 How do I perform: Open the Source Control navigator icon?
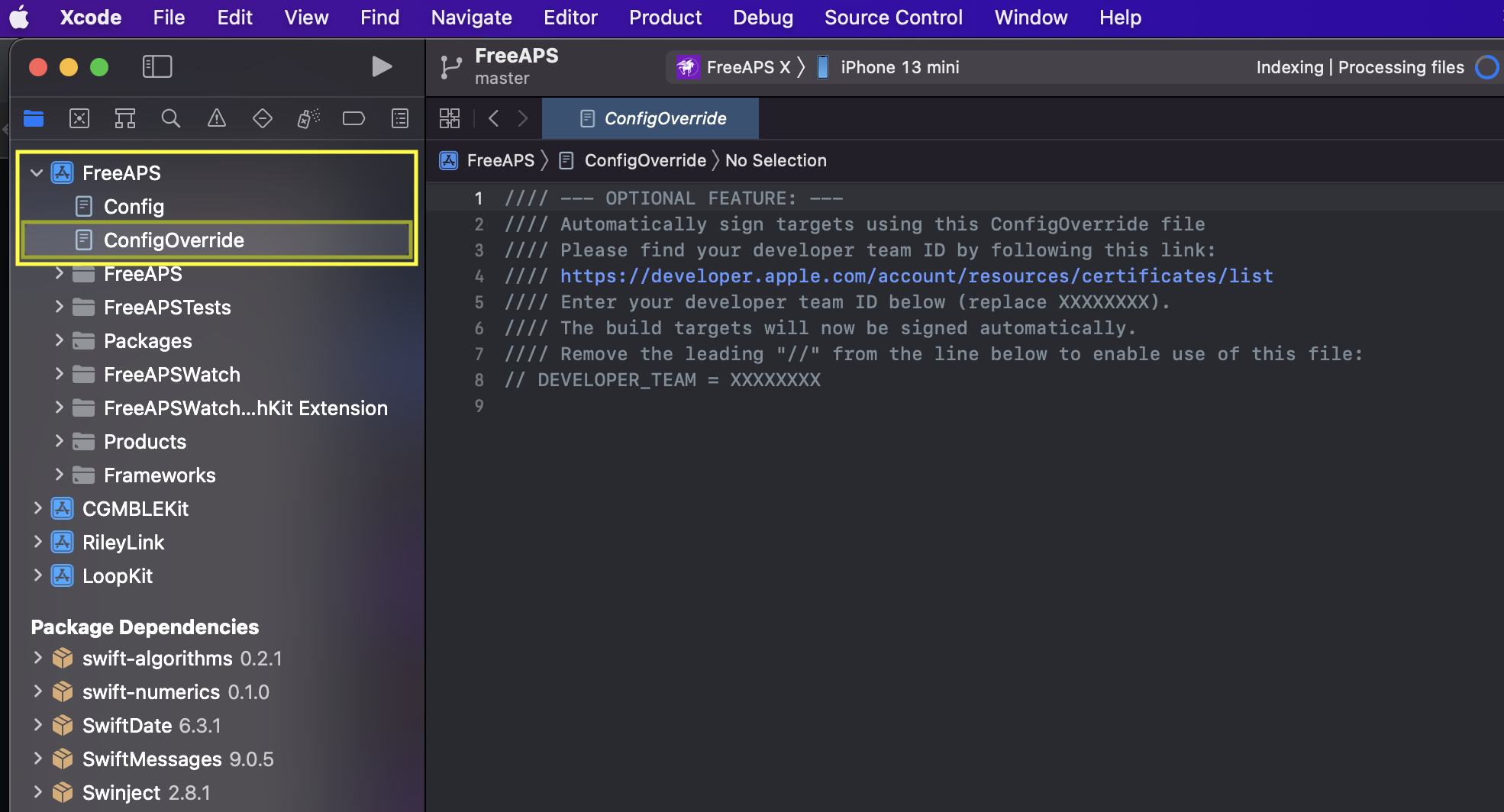pyautogui.click(x=79, y=118)
